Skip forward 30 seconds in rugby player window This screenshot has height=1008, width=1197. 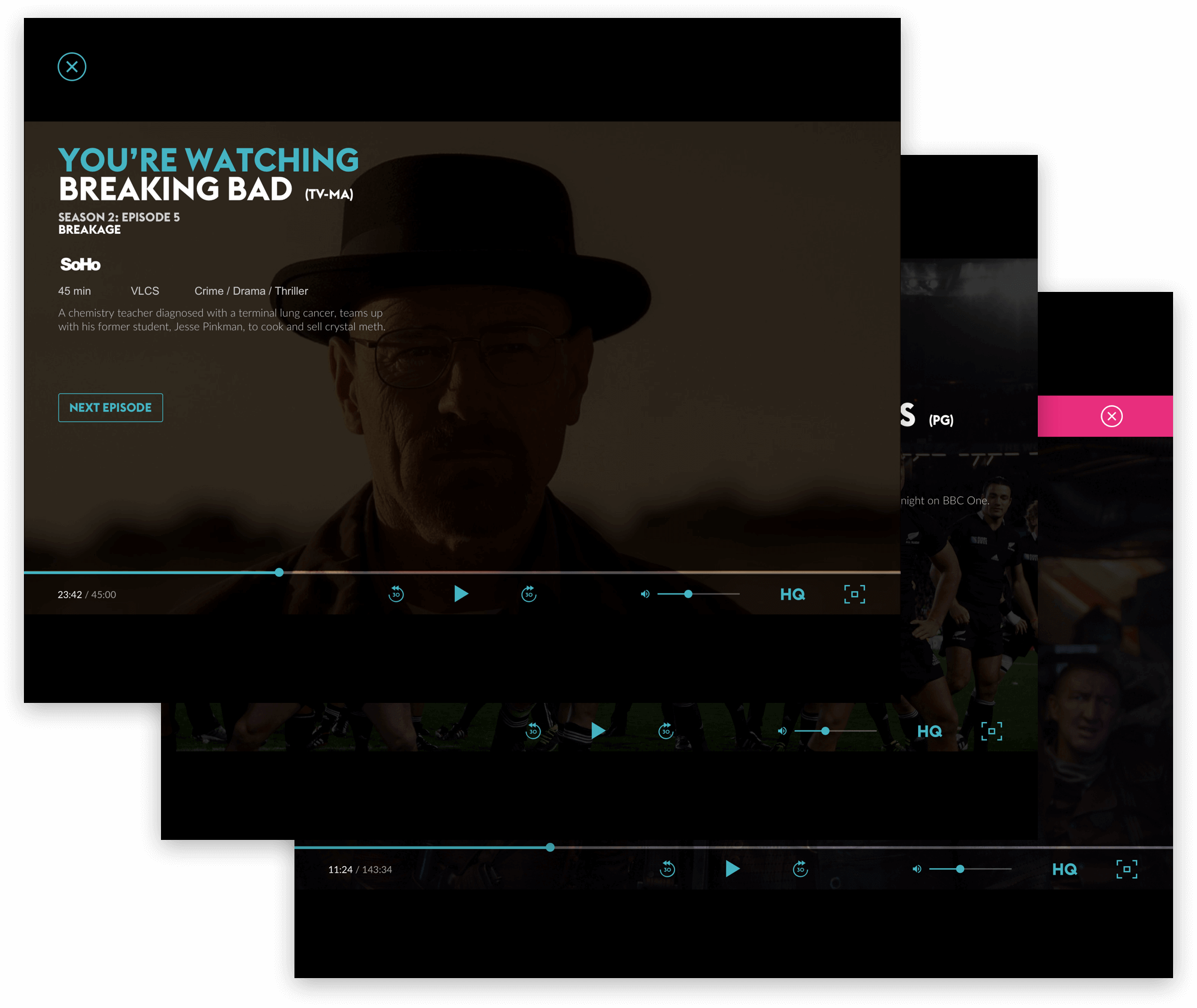click(666, 730)
